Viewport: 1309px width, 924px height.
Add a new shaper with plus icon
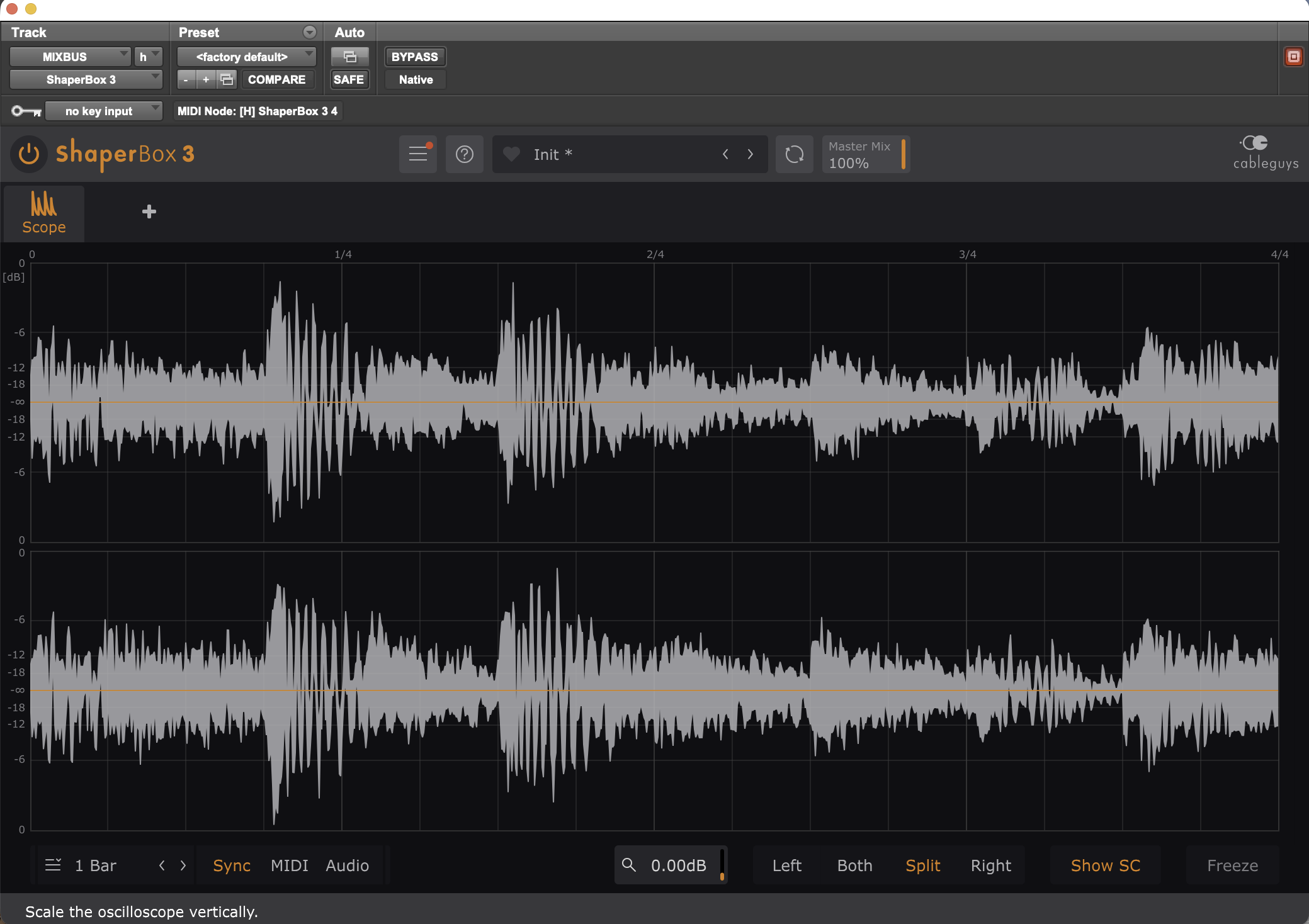(149, 211)
